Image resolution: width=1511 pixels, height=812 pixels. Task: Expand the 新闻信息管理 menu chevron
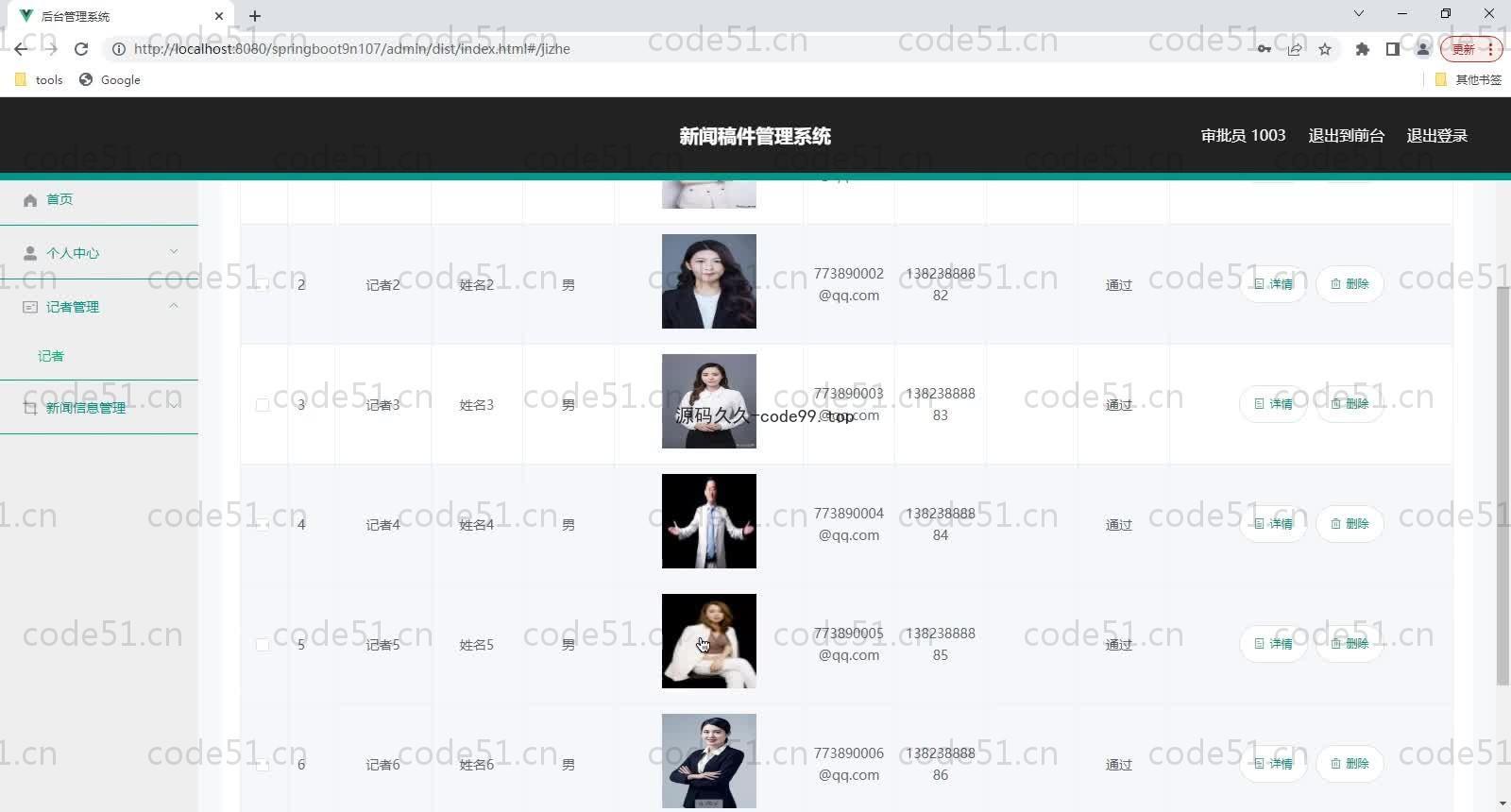click(174, 407)
